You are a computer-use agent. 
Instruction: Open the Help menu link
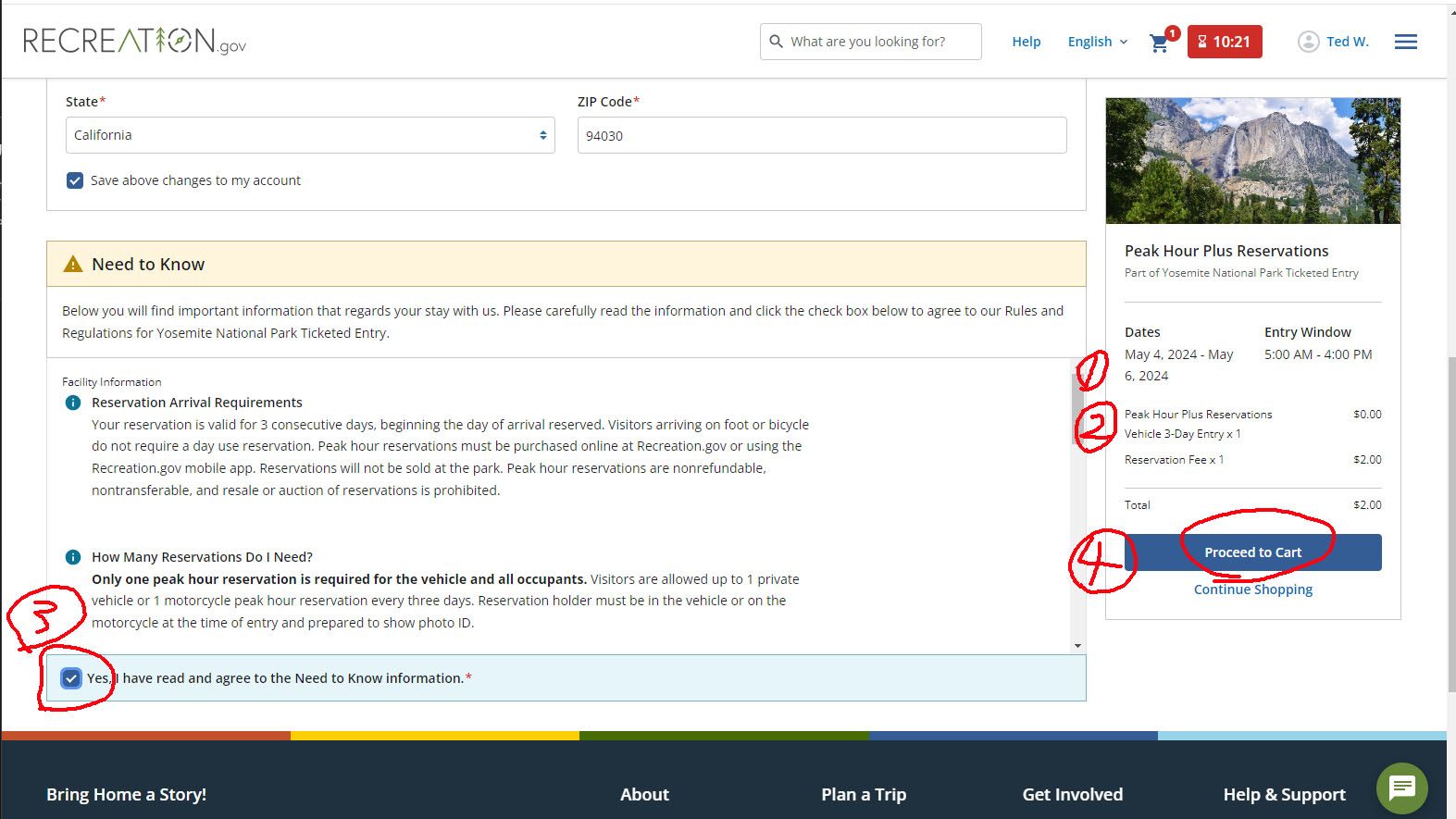(x=1026, y=42)
